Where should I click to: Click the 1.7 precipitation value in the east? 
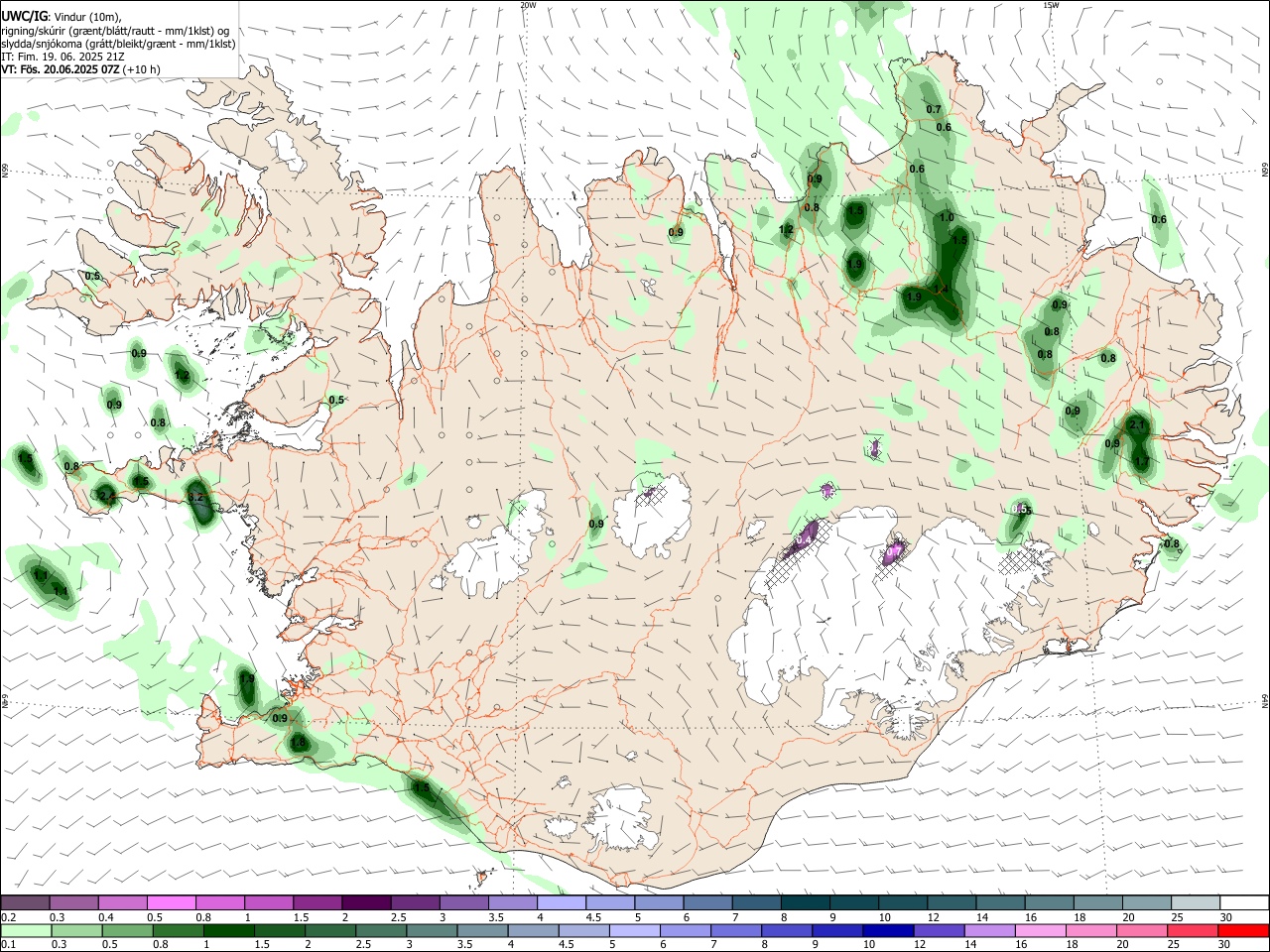coord(1141,461)
